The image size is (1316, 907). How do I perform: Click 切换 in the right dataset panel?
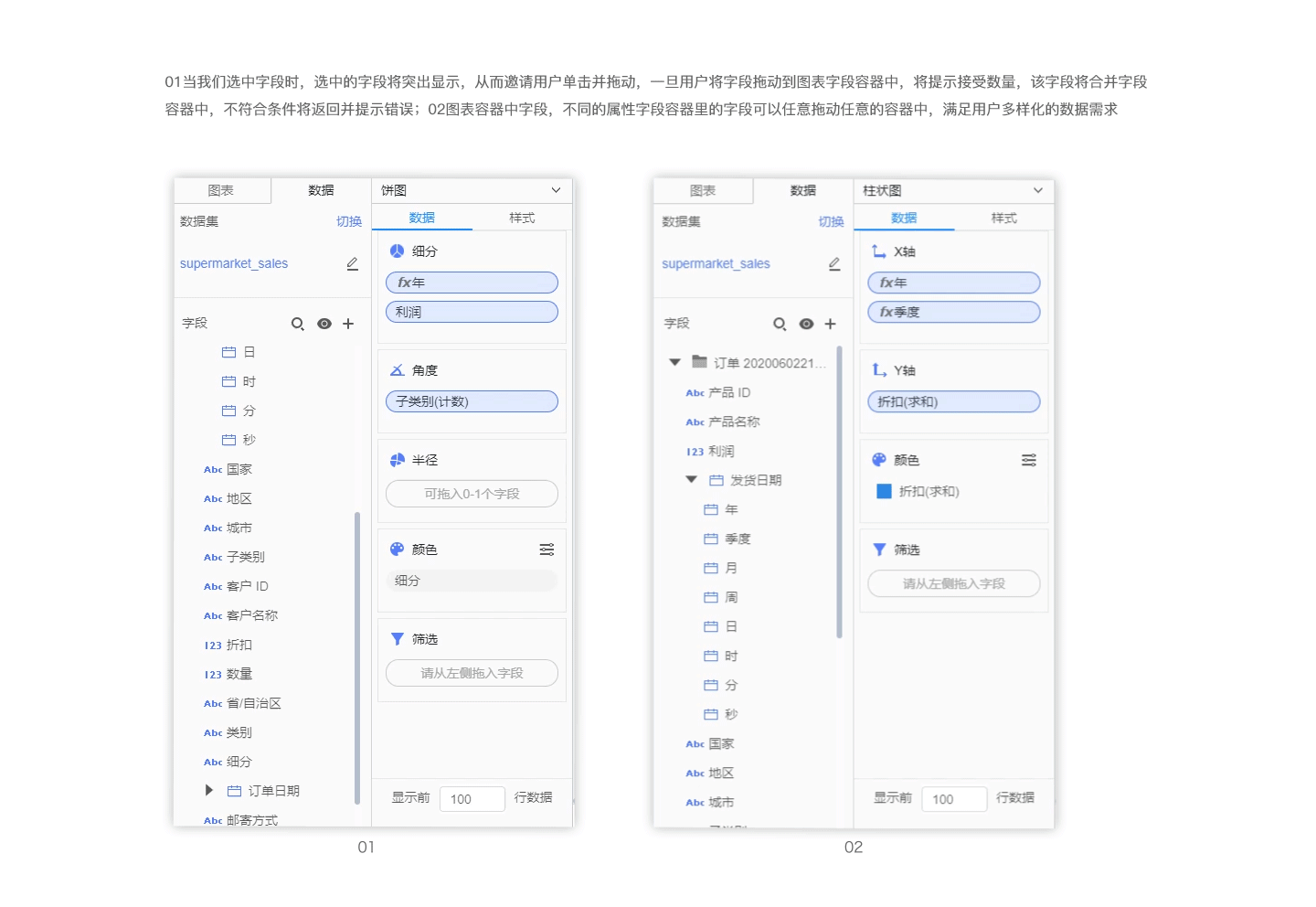point(830,220)
